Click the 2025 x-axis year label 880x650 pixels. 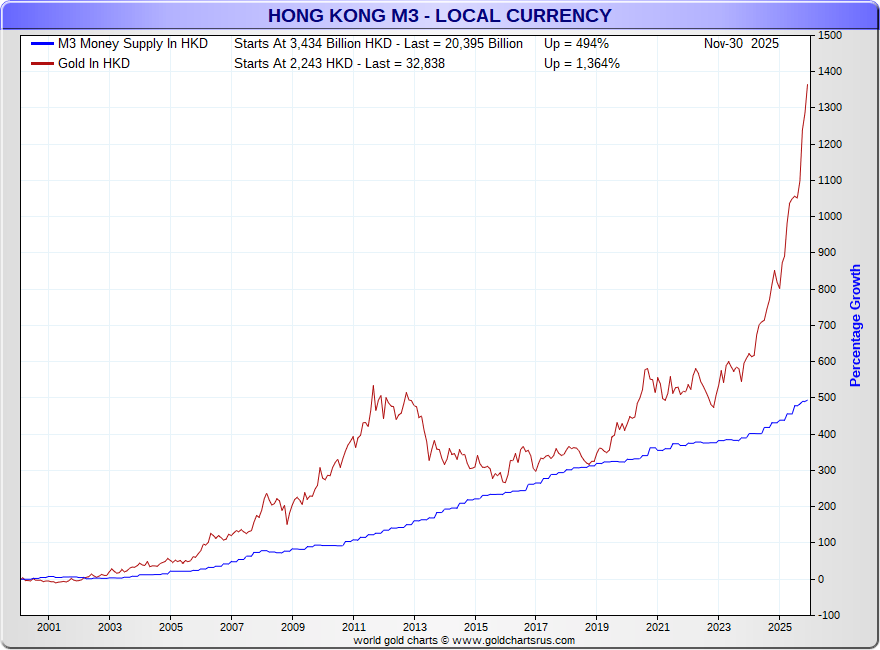[x=780, y=627]
